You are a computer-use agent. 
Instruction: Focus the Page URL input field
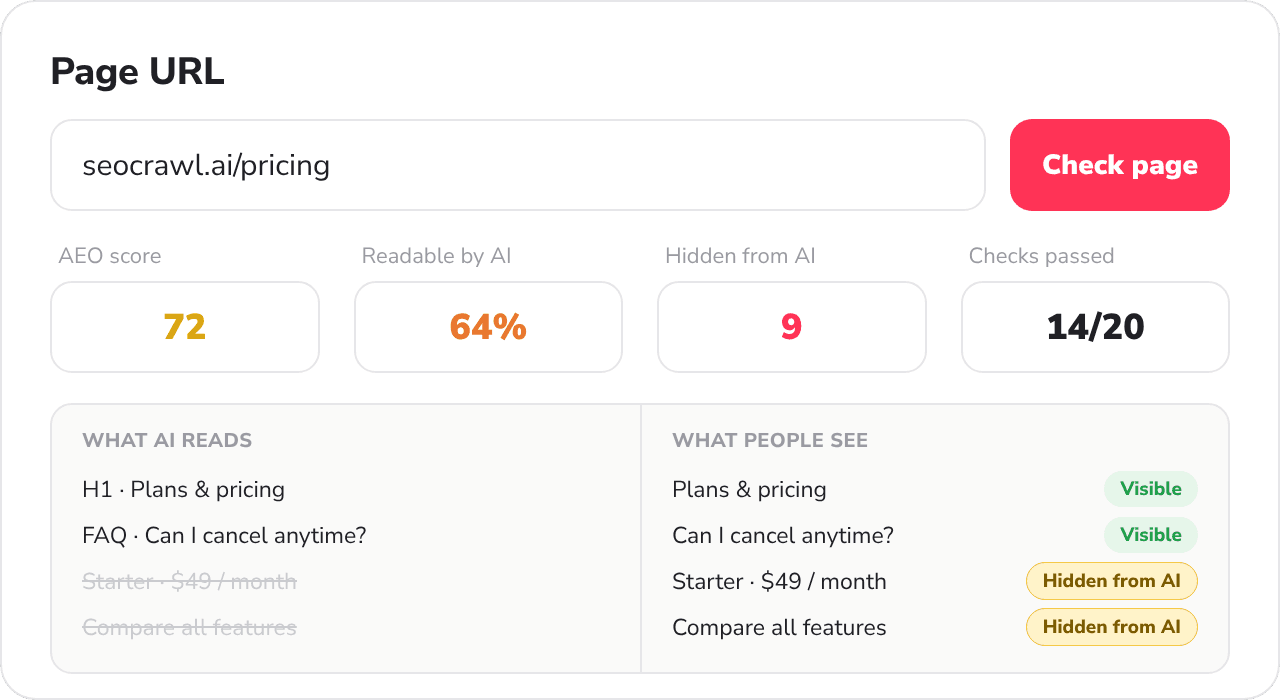518,165
